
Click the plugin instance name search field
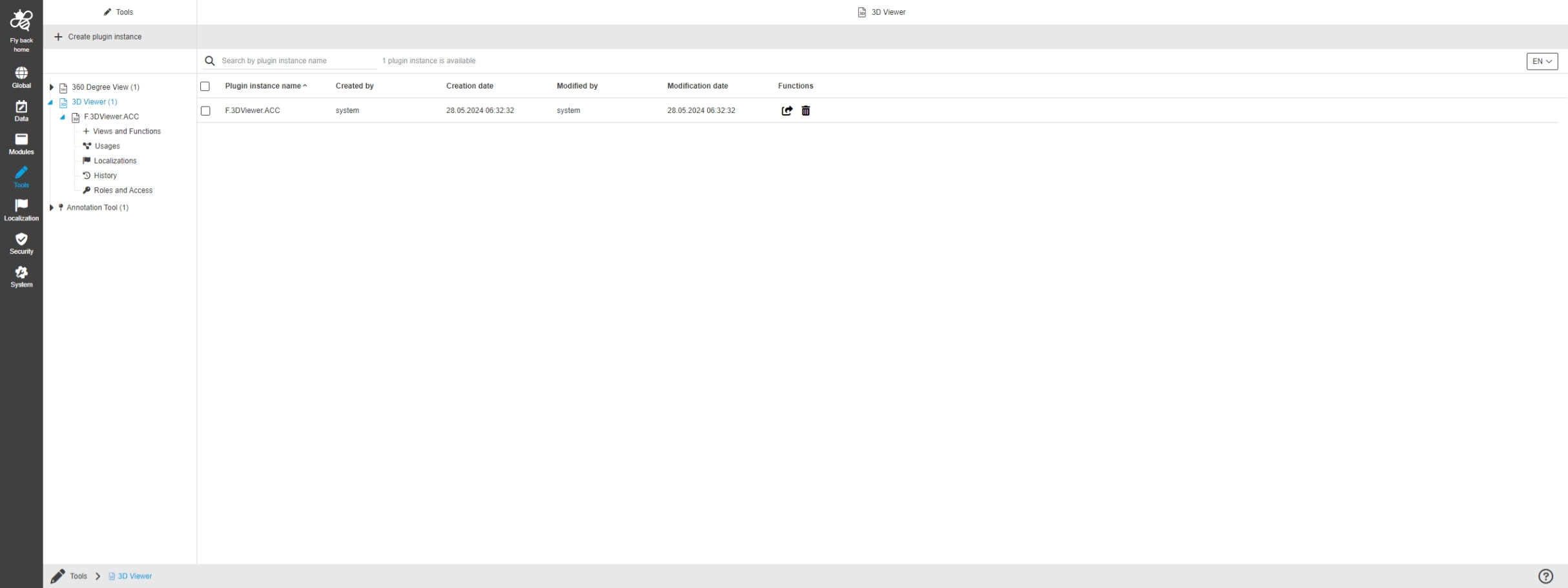(x=298, y=61)
